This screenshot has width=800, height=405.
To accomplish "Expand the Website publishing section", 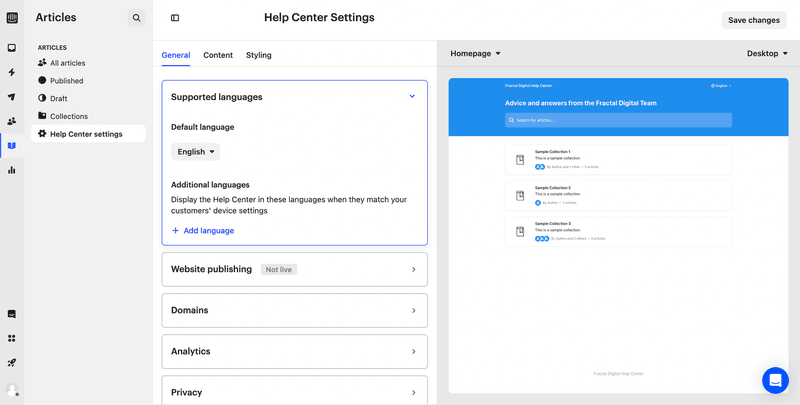I will point(413,270).
